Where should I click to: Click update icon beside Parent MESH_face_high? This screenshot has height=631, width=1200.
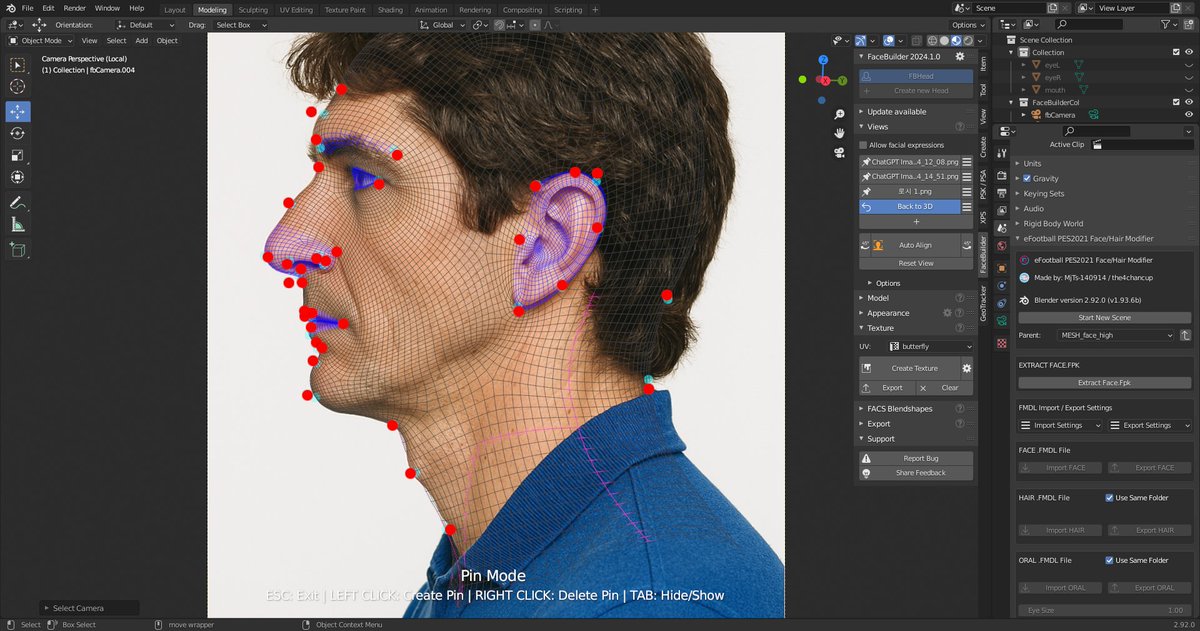click(x=1185, y=336)
